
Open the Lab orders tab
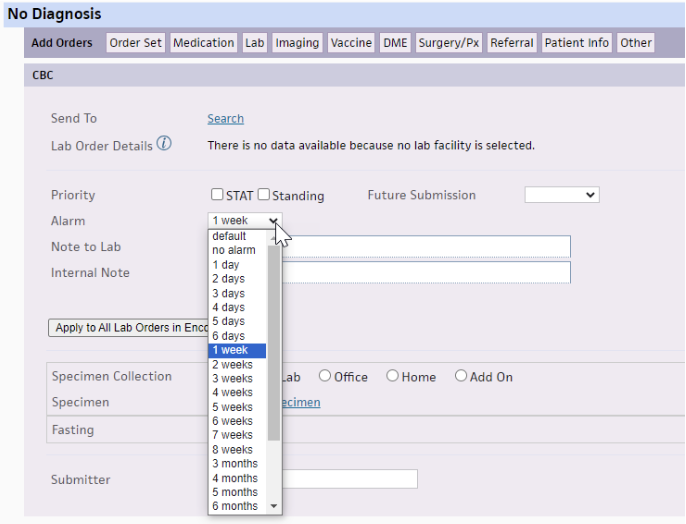tap(255, 43)
